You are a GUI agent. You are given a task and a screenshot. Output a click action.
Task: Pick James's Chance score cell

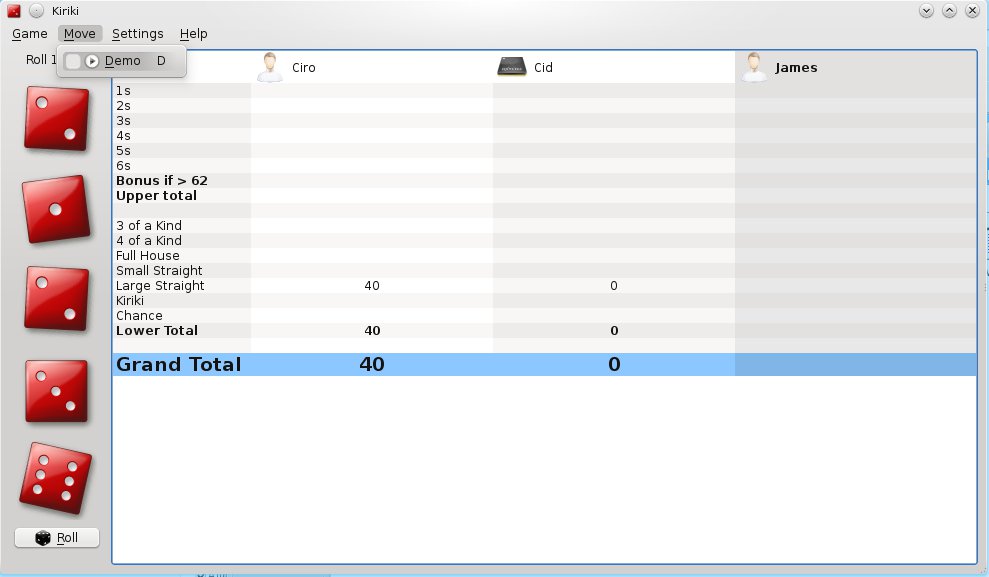point(855,316)
